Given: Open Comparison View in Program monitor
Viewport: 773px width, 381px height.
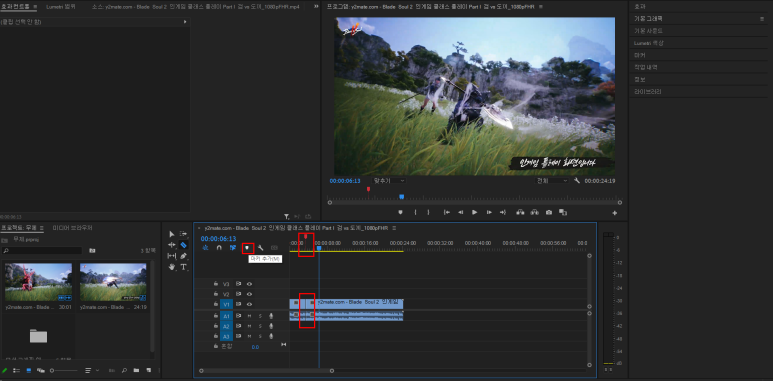Looking at the screenshot, I should click(x=562, y=212).
